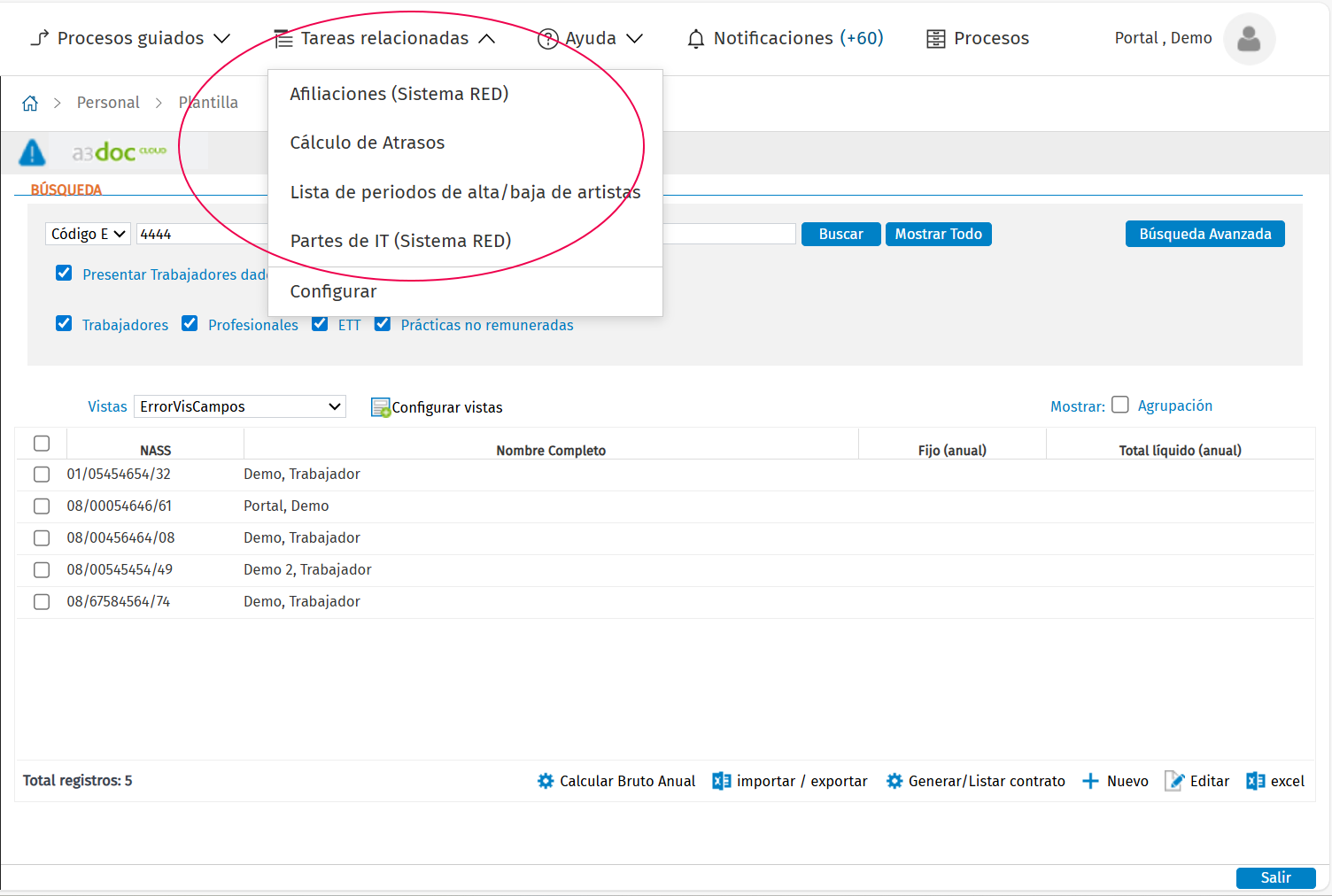Select Partes de IT (Sistema RED)
Image resolution: width=1332 pixels, height=896 pixels.
pos(400,241)
